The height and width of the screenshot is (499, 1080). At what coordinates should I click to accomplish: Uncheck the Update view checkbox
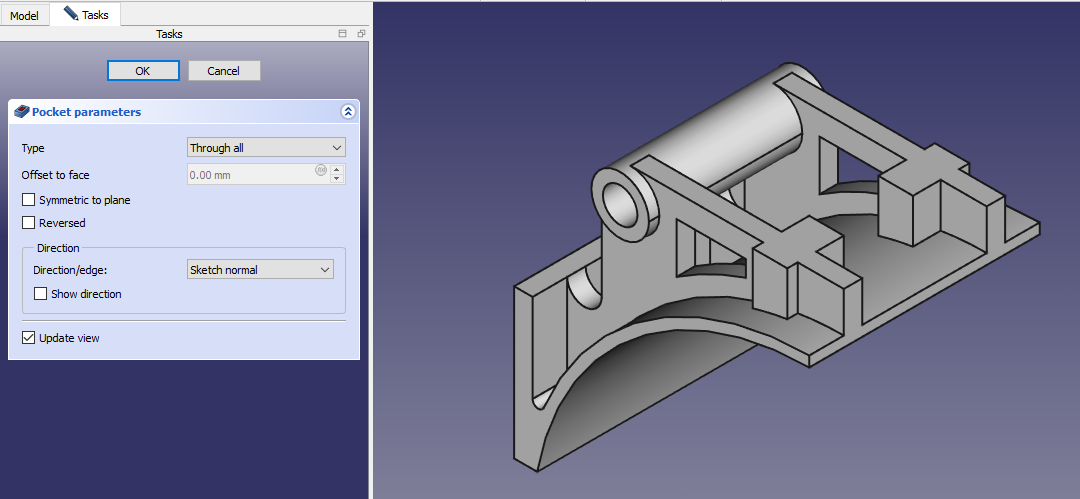coord(29,338)
